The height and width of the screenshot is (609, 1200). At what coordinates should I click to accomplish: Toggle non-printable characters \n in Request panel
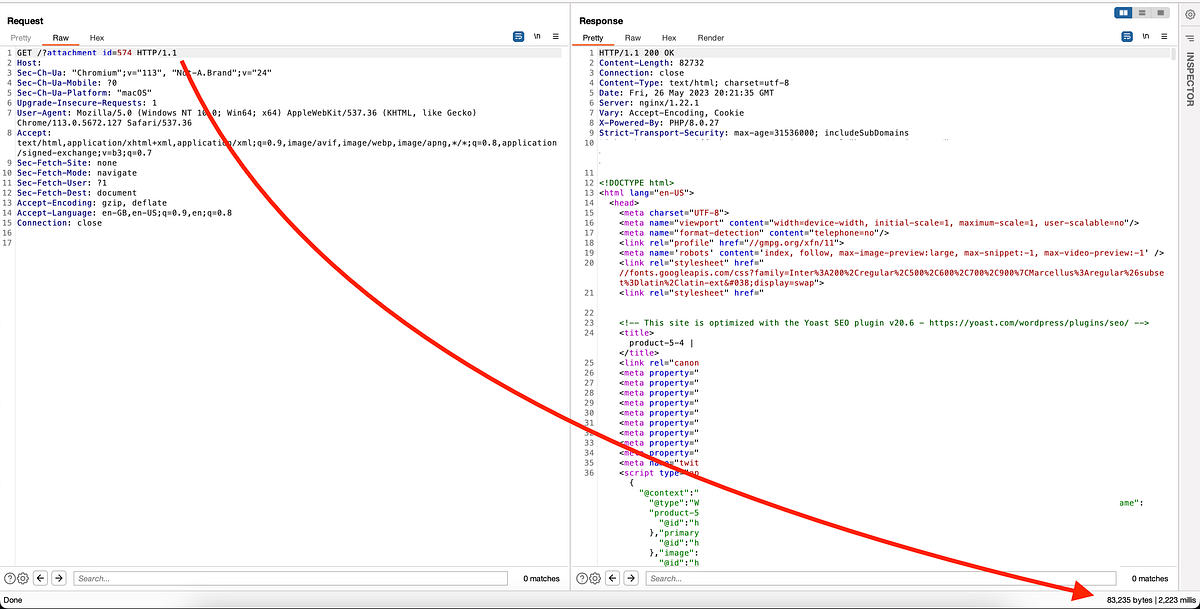537,36
